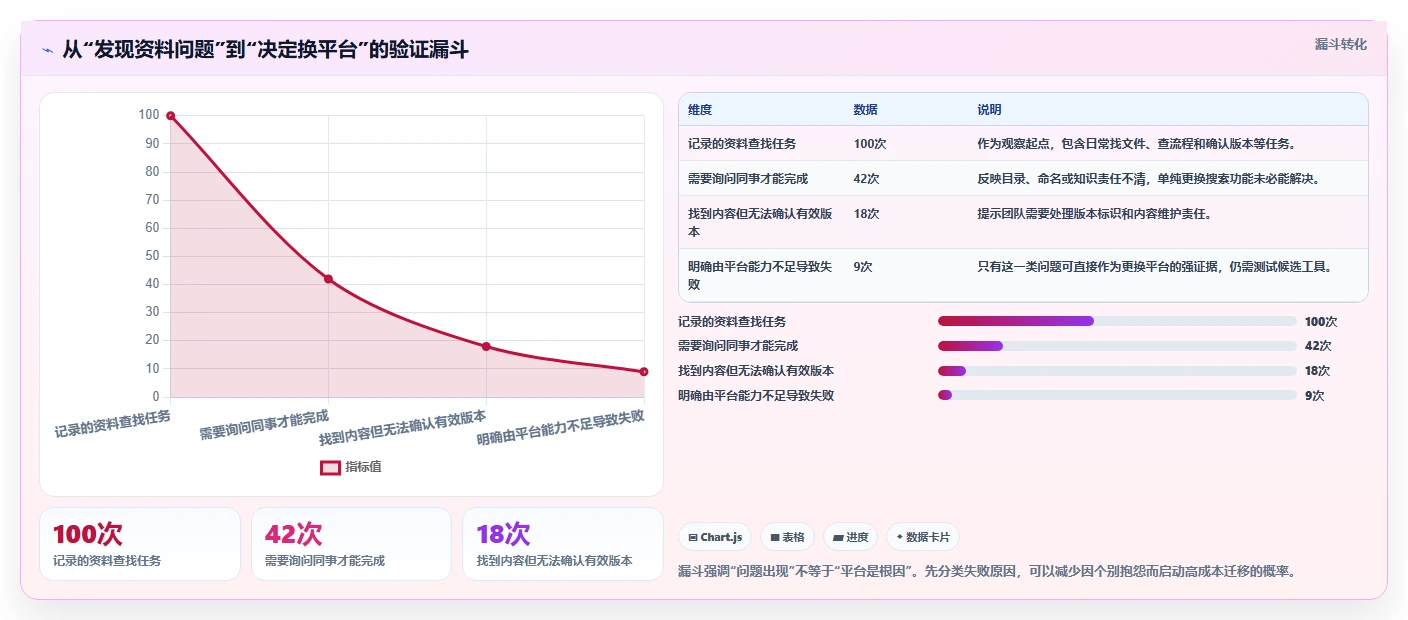
Task: Click the table cell 找到内容但无法确认有效版本
Action: point(761,222)
